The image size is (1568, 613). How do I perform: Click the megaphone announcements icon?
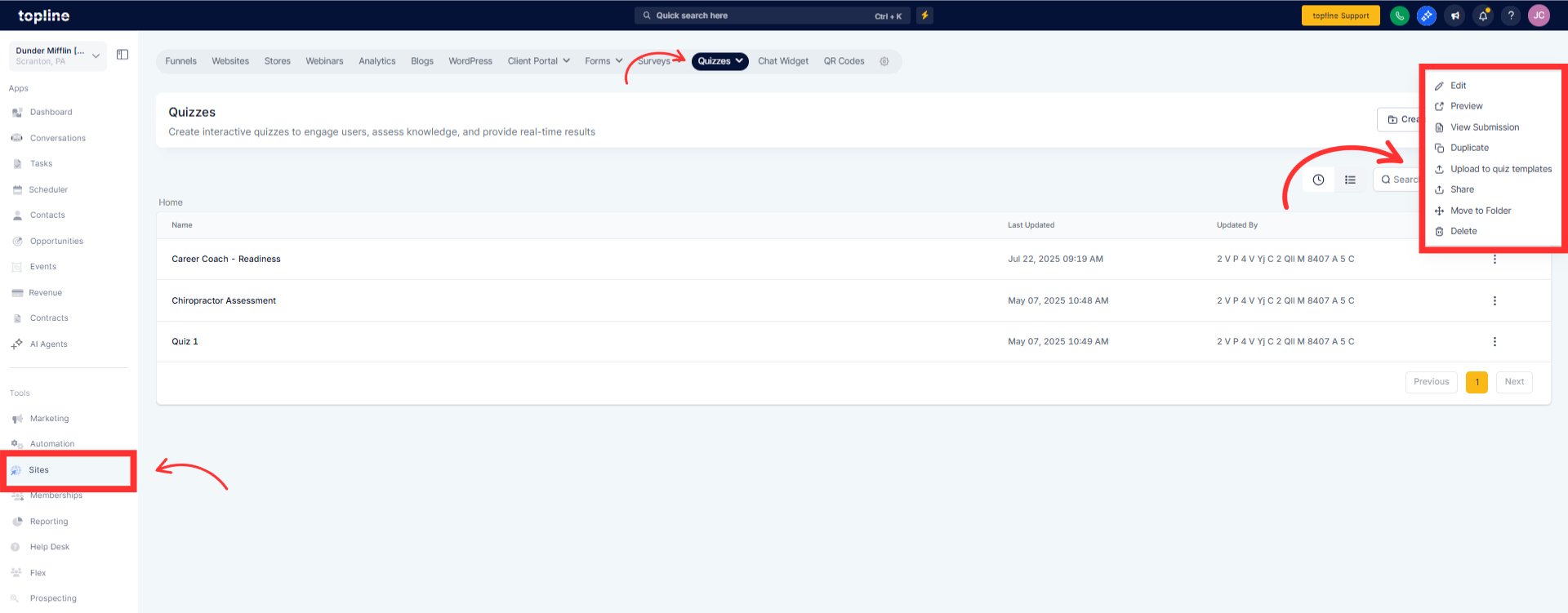click(1454, 16)
